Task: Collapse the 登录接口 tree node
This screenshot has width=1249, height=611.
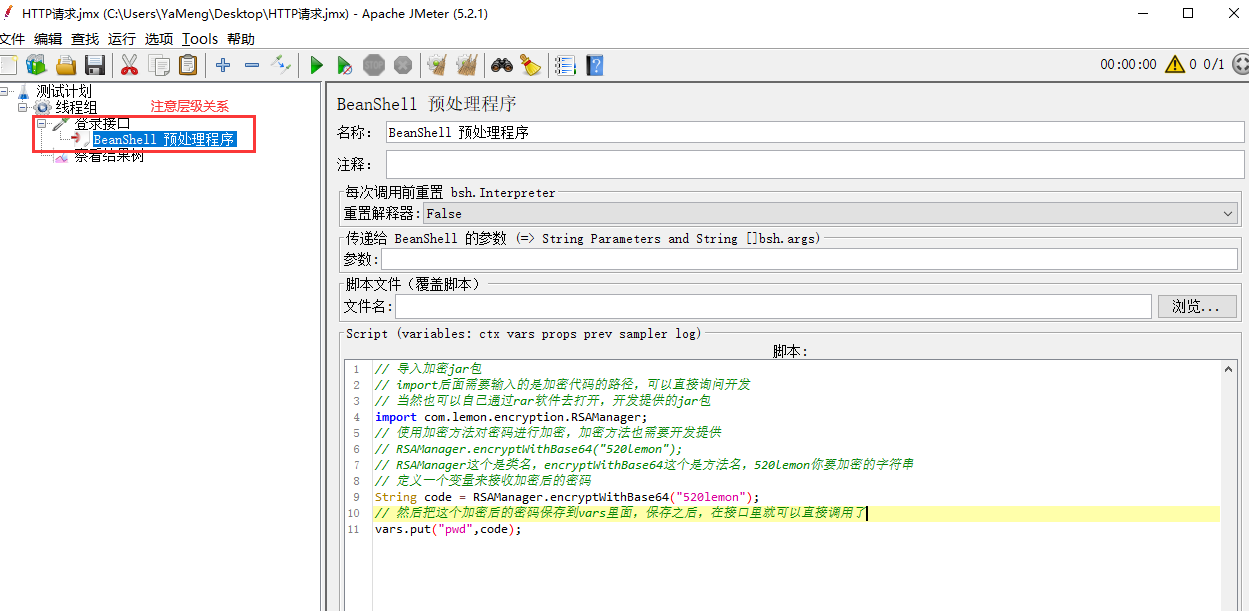Action: (x=42, y=124)
